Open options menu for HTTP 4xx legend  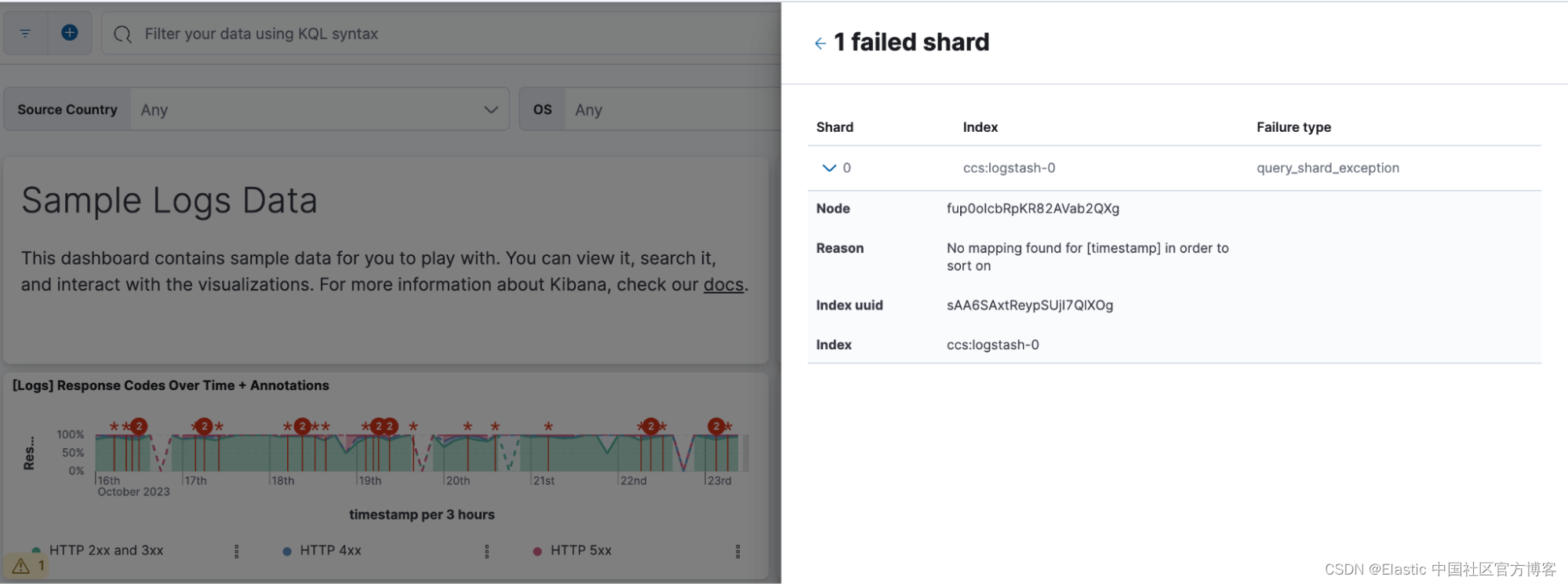[x=487, y=552]
